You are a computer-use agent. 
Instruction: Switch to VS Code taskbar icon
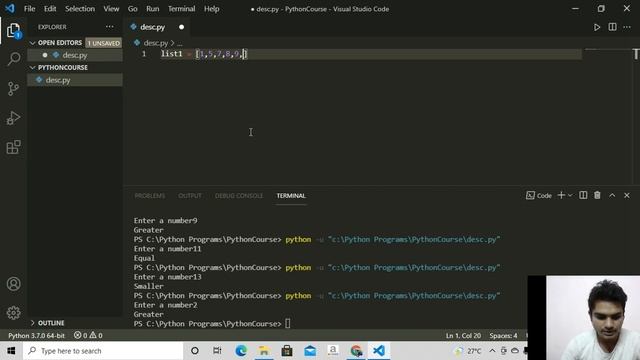[x=379, y=351]
